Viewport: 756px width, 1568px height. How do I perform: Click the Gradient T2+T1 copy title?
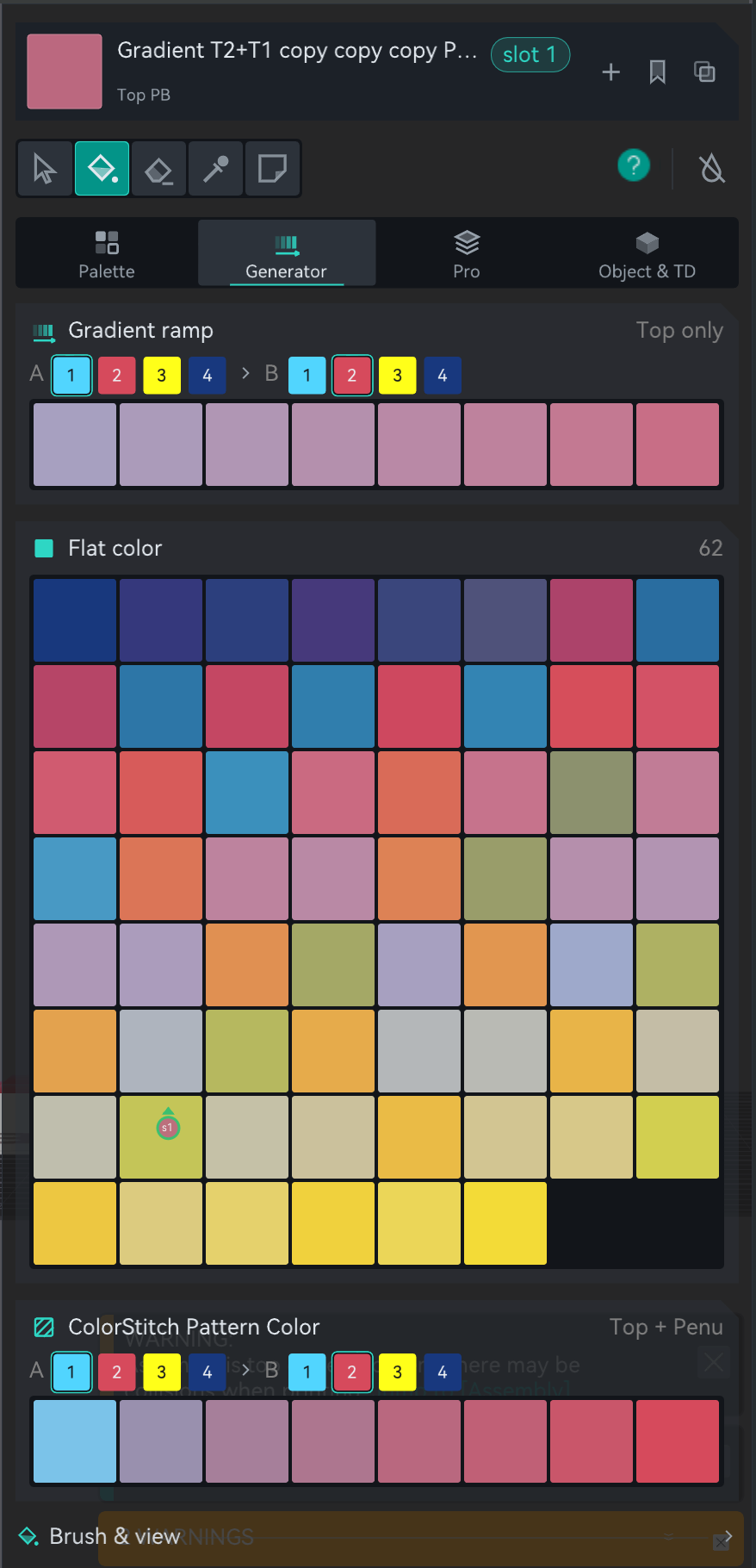(x=297, y=51)
